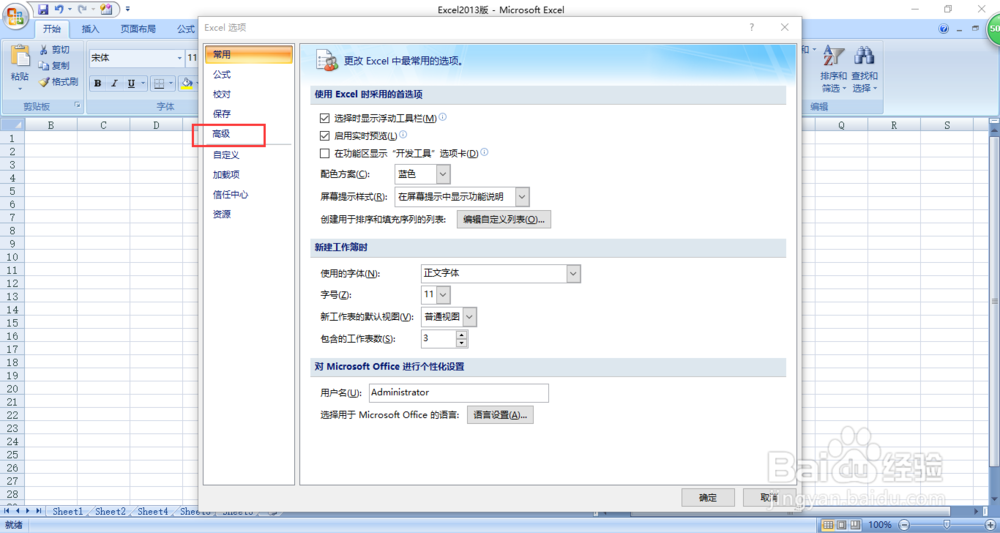Open 查找和选择 find and select

pos(865,69)
